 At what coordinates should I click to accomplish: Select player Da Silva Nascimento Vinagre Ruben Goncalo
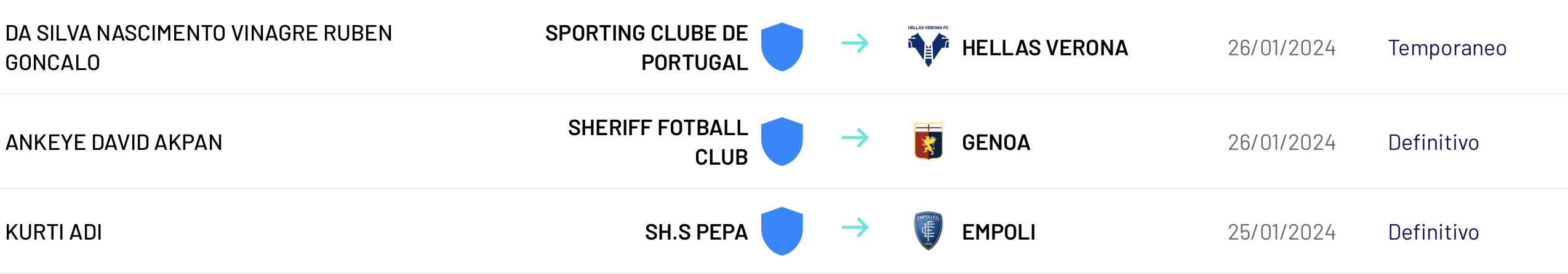[198, 48]
